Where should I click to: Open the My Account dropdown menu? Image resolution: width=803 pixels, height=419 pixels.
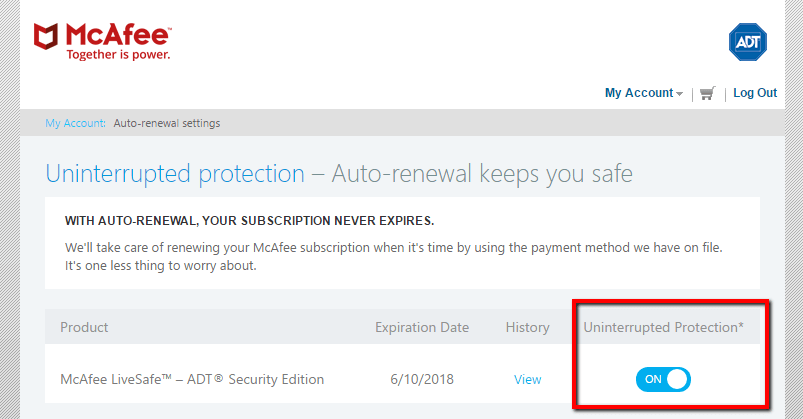coord(639,93)
